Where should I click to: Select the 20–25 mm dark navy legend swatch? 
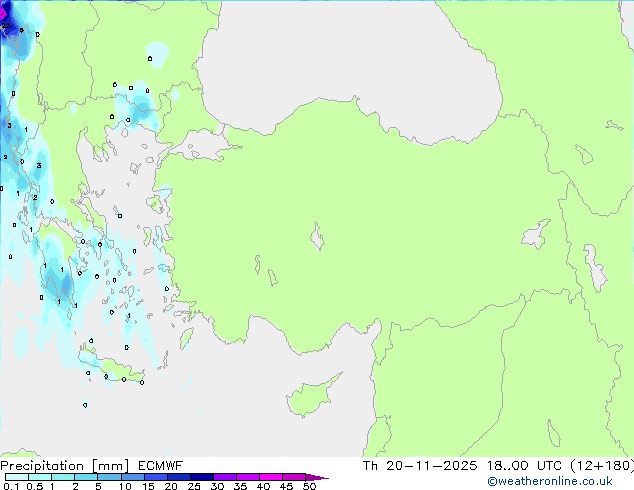pyautogui.click(x=179, y=477)
